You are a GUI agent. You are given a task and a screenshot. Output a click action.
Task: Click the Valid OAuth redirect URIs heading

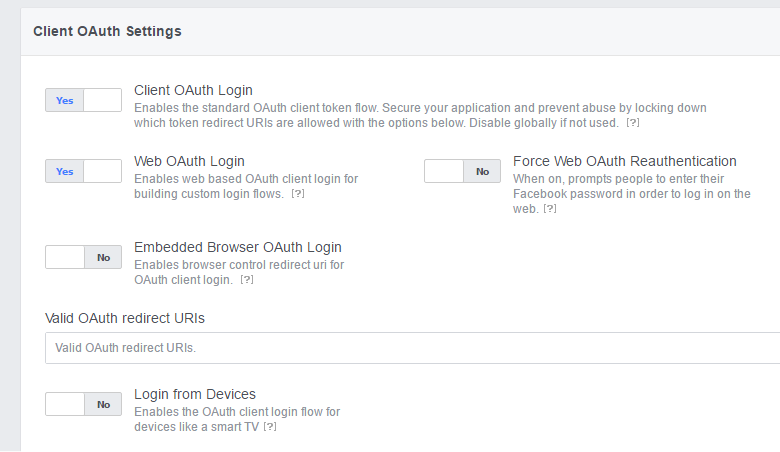tap(125, 318)
